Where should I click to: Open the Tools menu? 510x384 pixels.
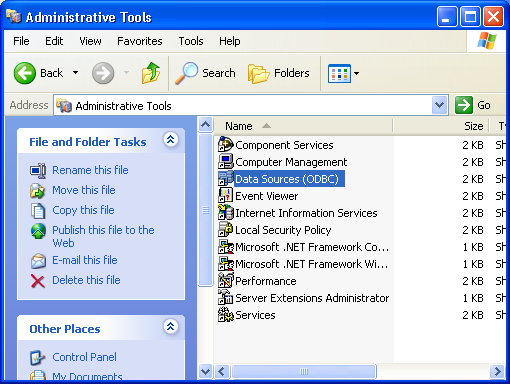pos(191,41)
